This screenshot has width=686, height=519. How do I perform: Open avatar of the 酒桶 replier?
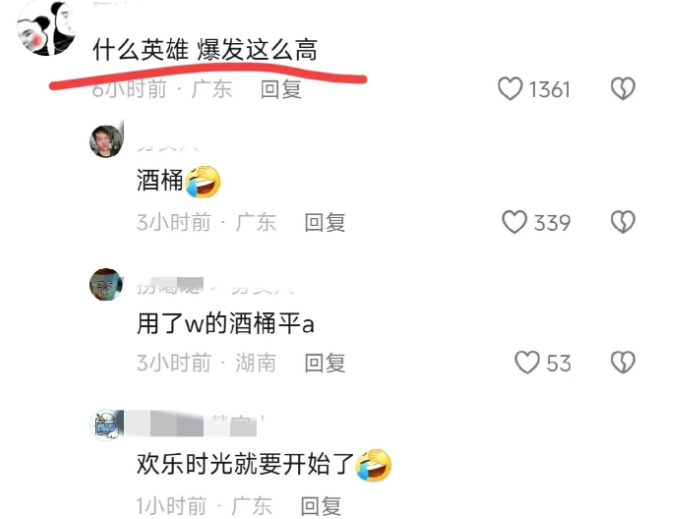(x=106, y=141)
